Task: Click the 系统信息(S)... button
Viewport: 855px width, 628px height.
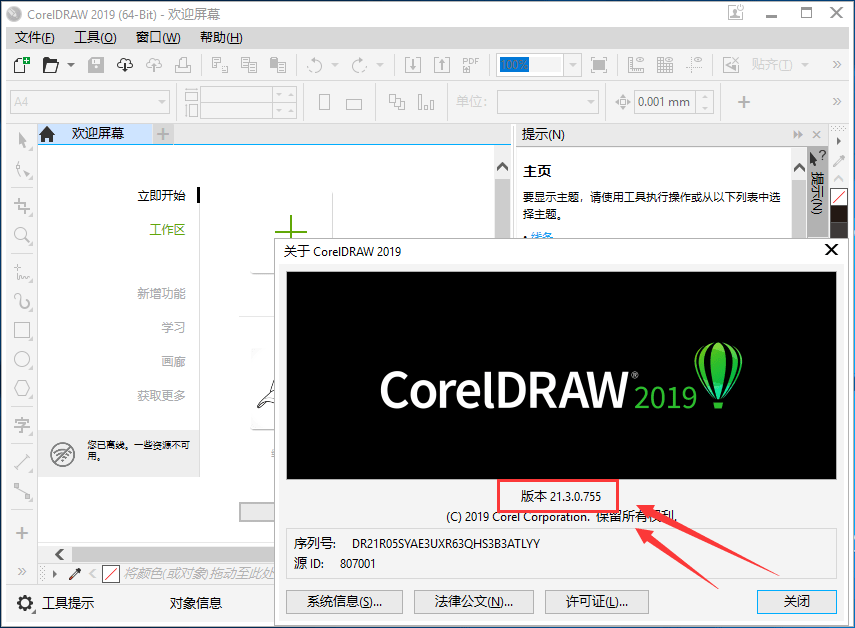Action: coord(344,602)
